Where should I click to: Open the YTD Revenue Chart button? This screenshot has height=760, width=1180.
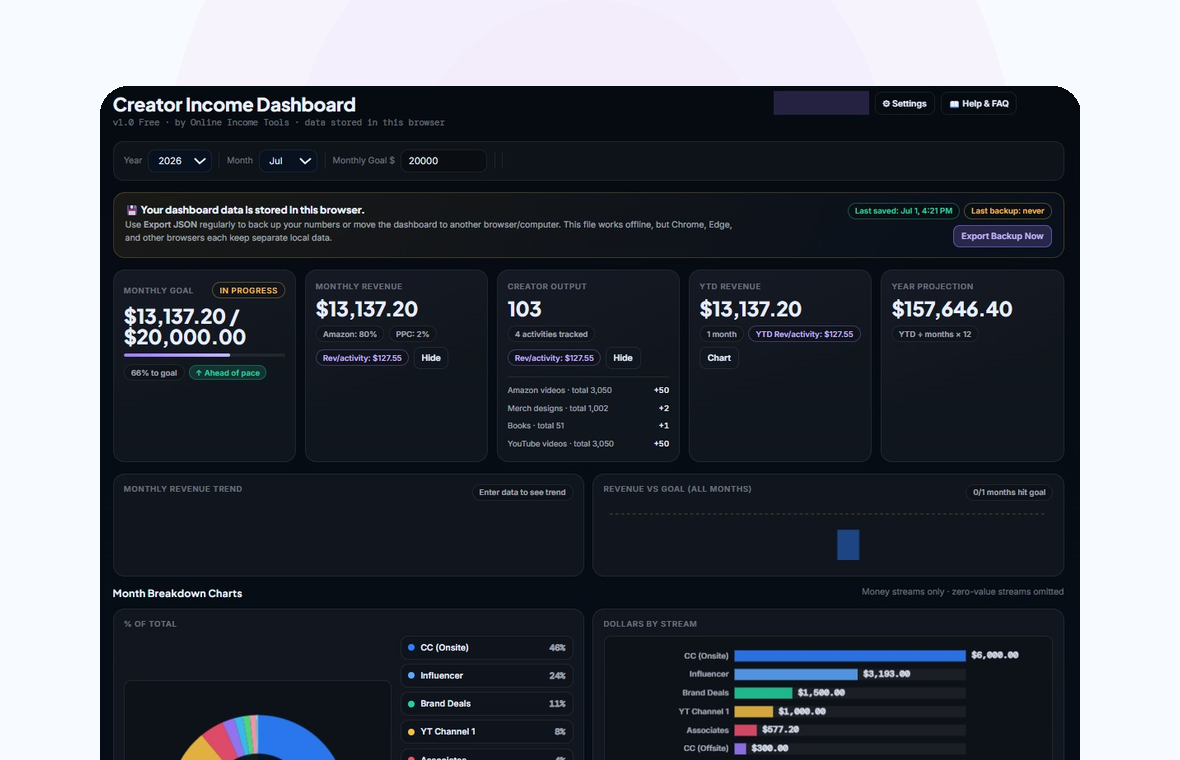(719, 358)
